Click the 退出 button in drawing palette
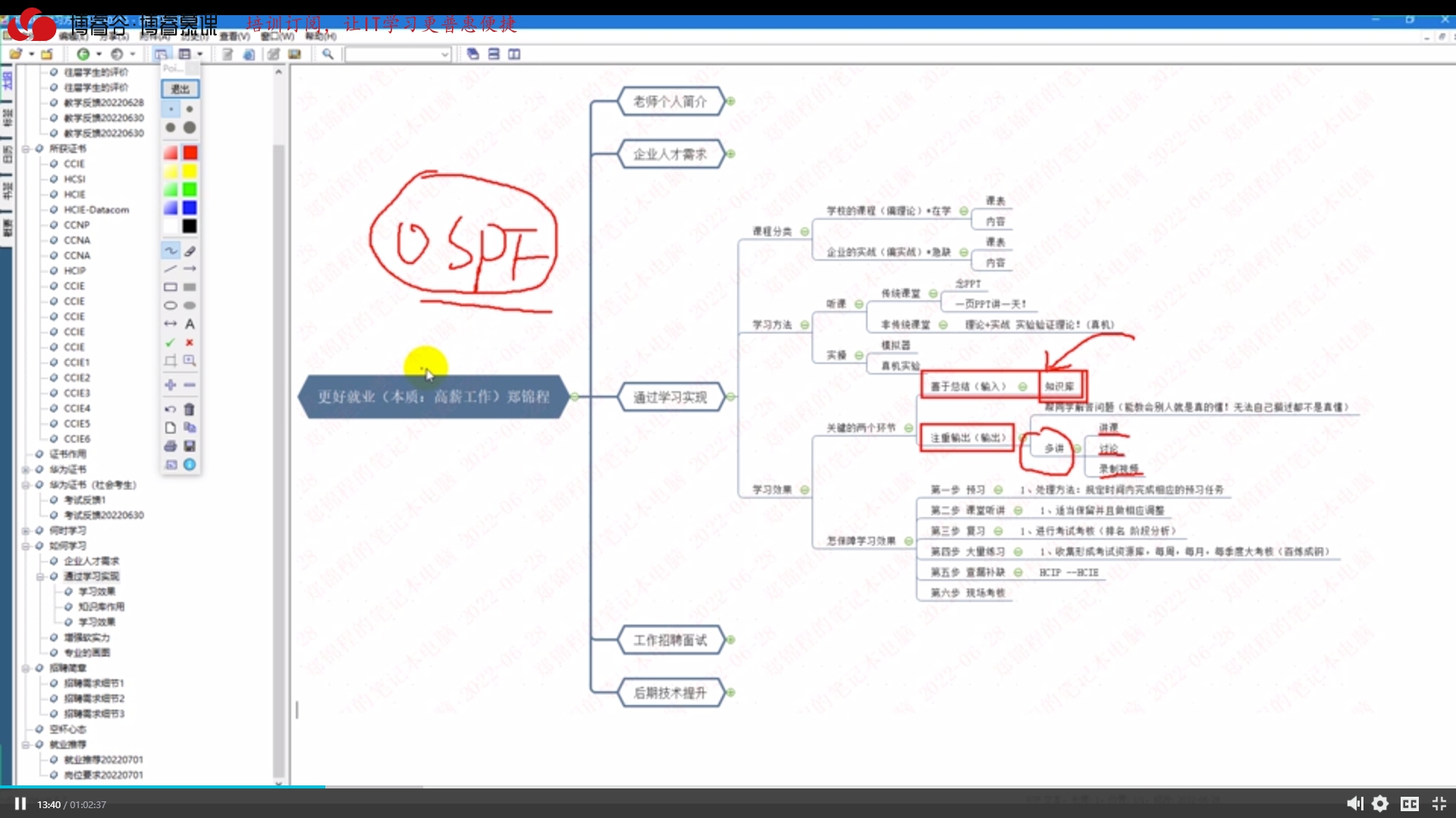Viewport: 1456px width, 818px height. [180, 89]
